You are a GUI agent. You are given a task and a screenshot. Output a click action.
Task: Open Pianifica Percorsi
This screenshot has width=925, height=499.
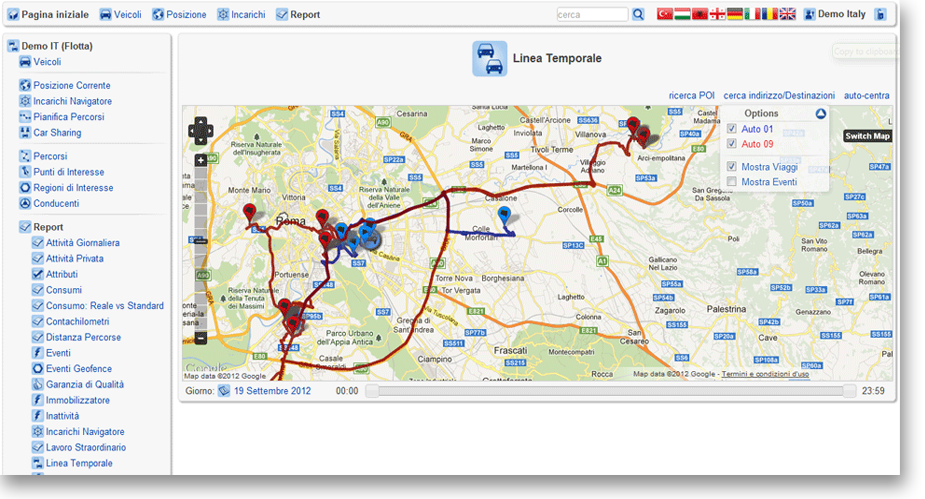62,117
